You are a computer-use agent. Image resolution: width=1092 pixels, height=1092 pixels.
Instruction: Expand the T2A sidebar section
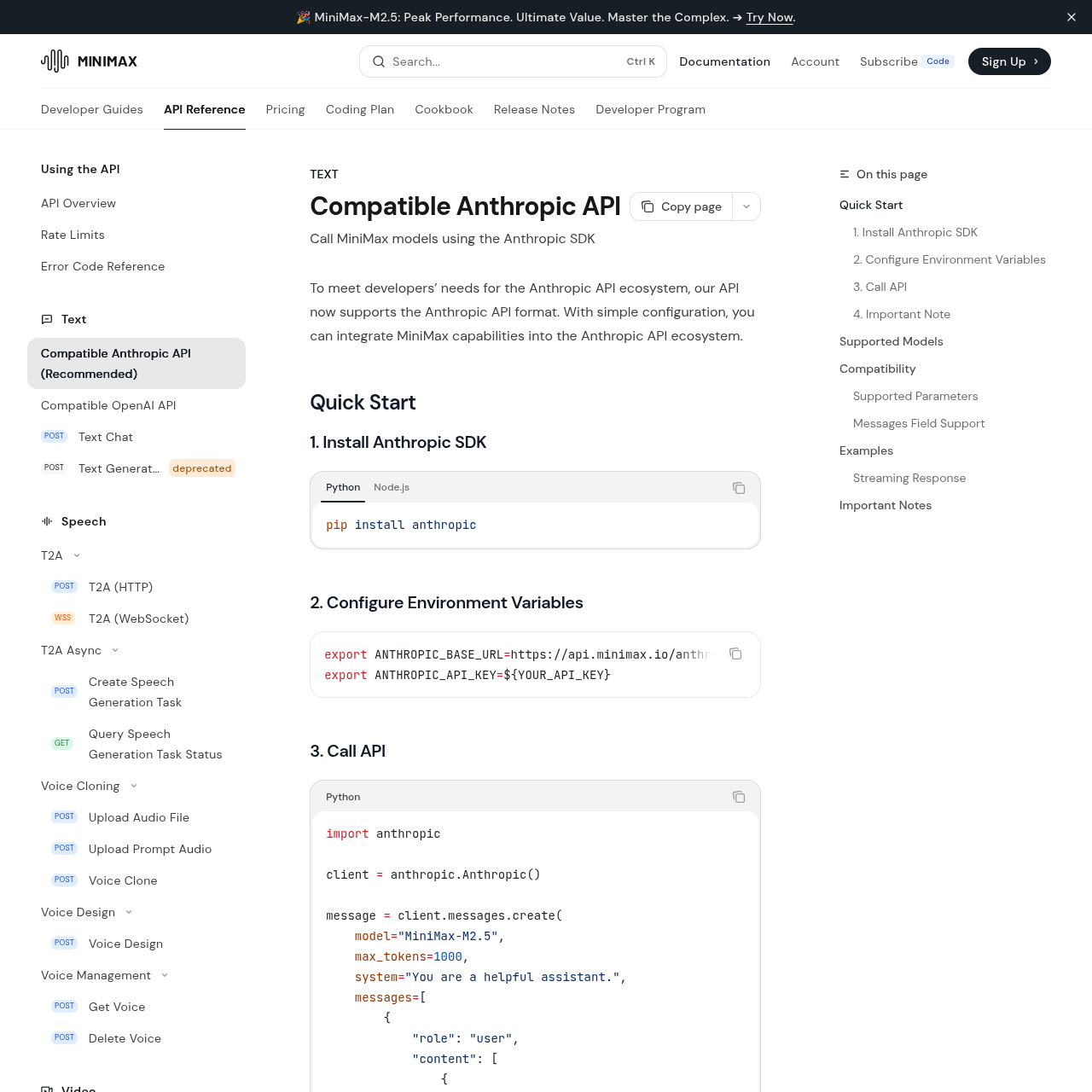coord(77,555)
